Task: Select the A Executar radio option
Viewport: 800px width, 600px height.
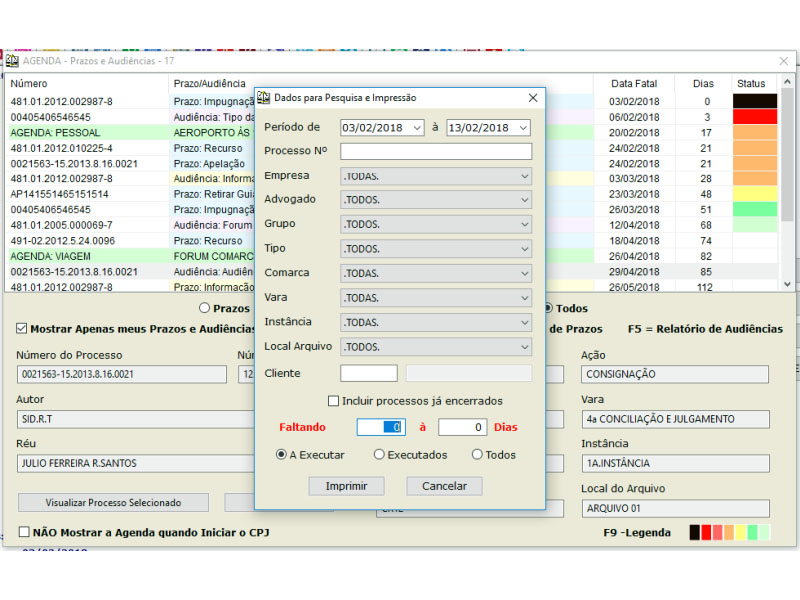Action: point(282,454)
